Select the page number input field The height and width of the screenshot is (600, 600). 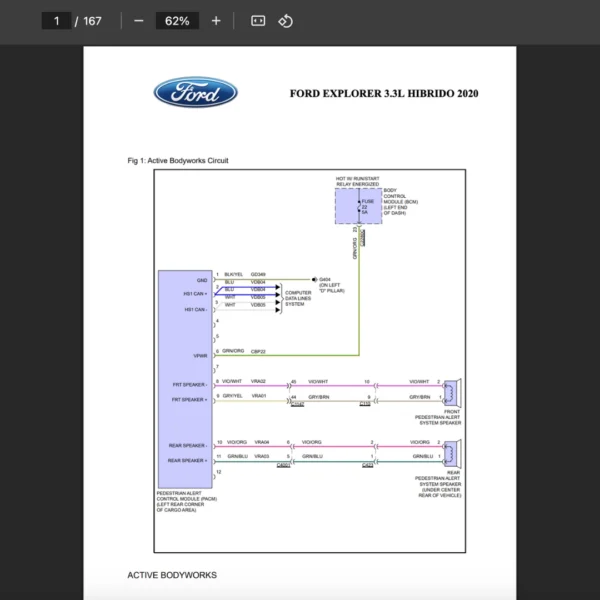[58, 21]
